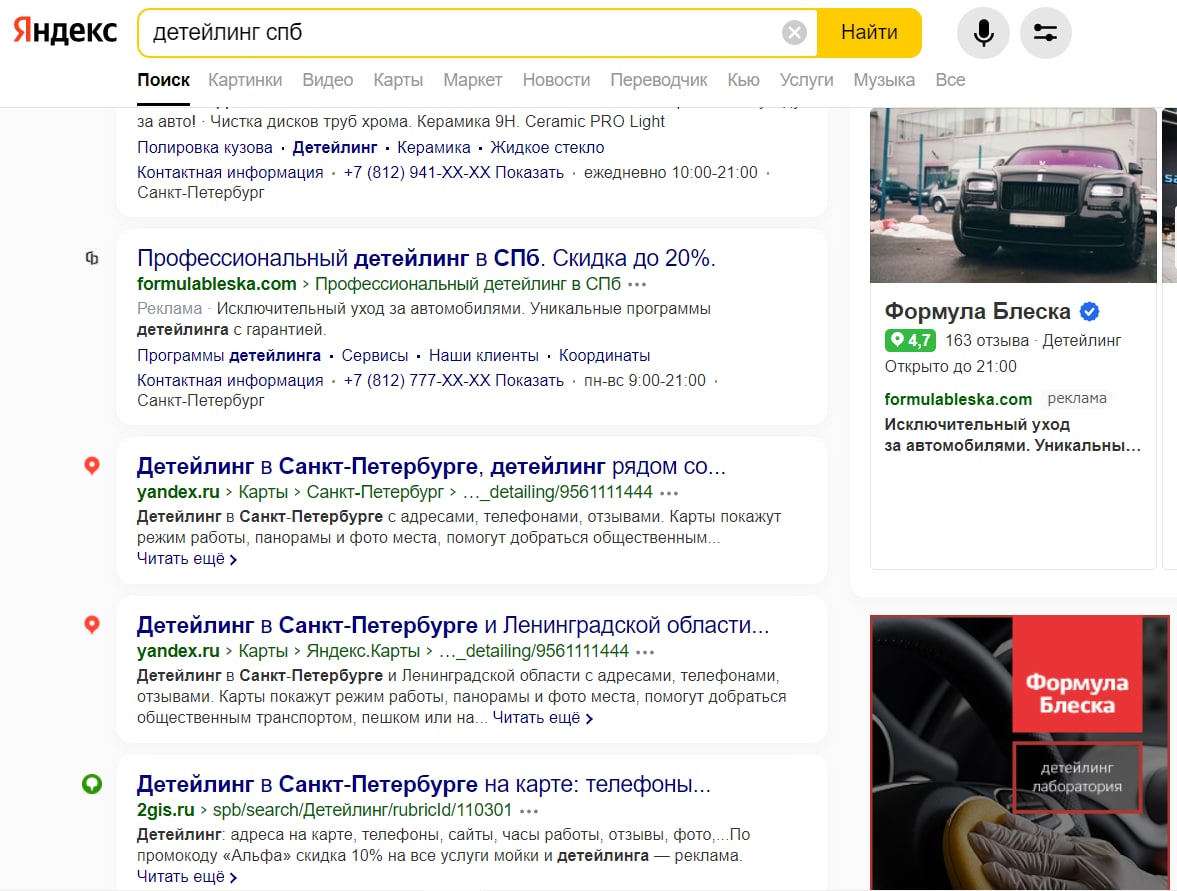Viewport: 1177px width, 891px height.
Task: Open Детейлинг в Санкт-Петербурге на карте result
Action: (x=423, y=784)
